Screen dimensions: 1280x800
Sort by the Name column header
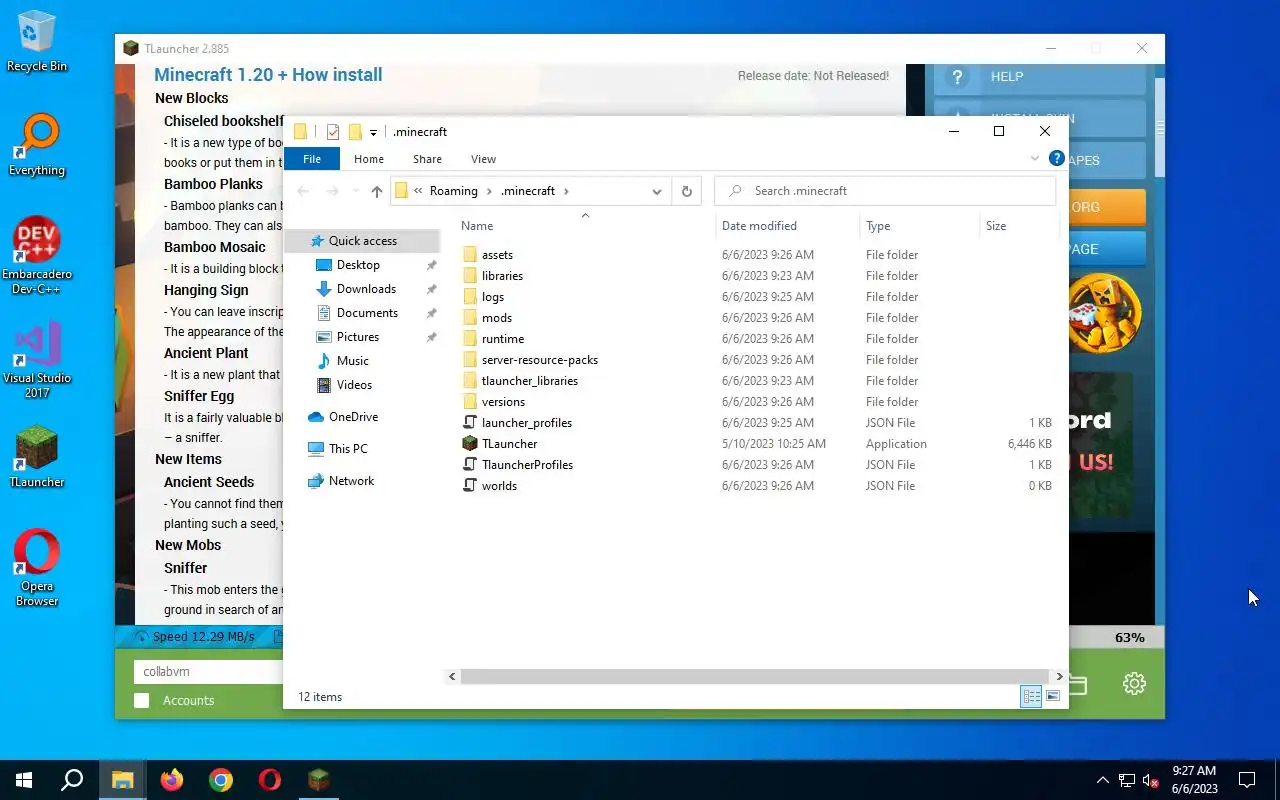click(585, 226)
